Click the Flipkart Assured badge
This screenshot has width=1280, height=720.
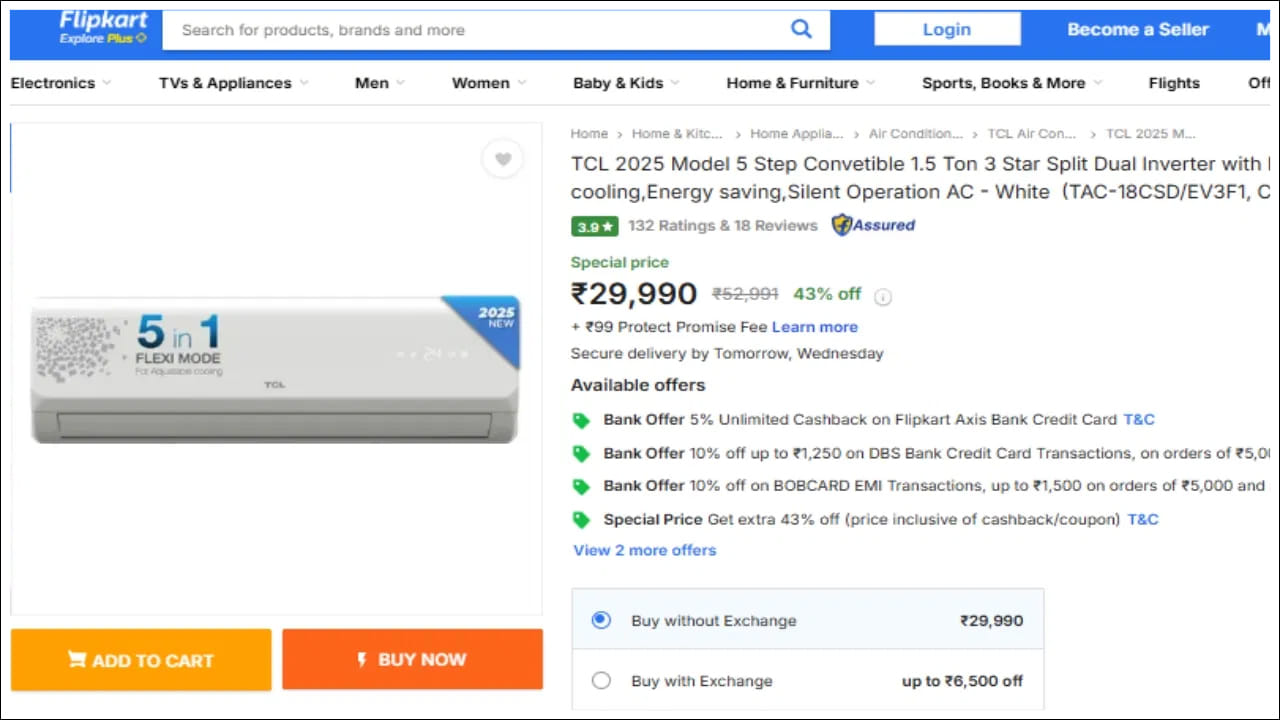[x=872, y=225]
